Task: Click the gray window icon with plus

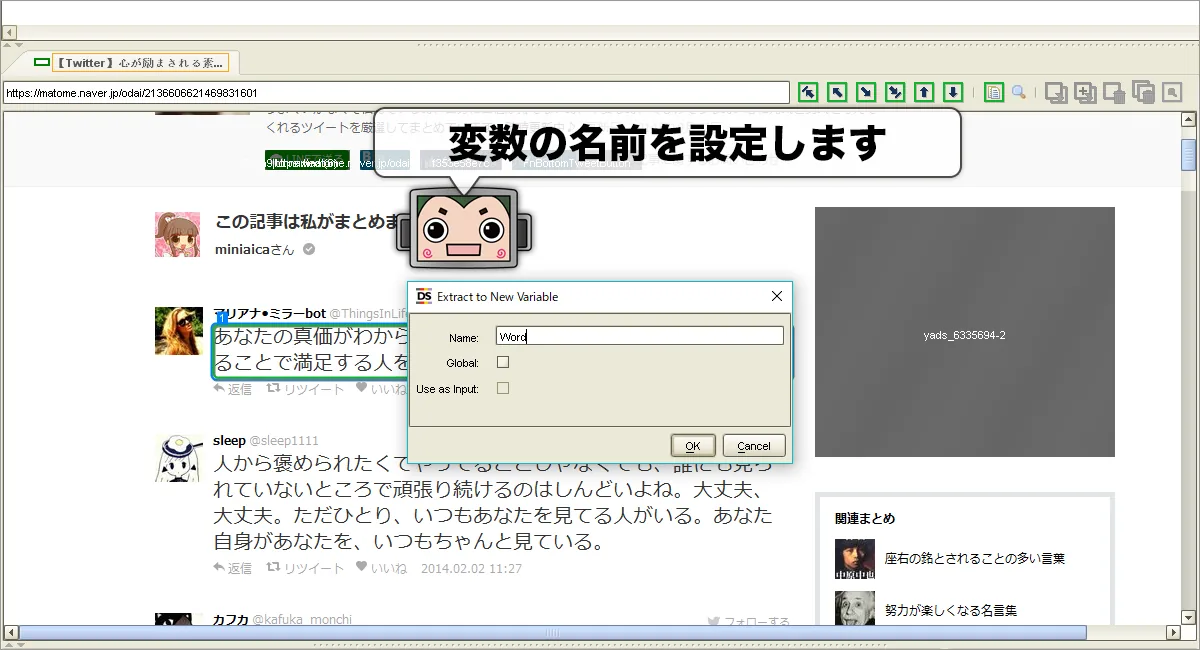Action: (1085, 92)
